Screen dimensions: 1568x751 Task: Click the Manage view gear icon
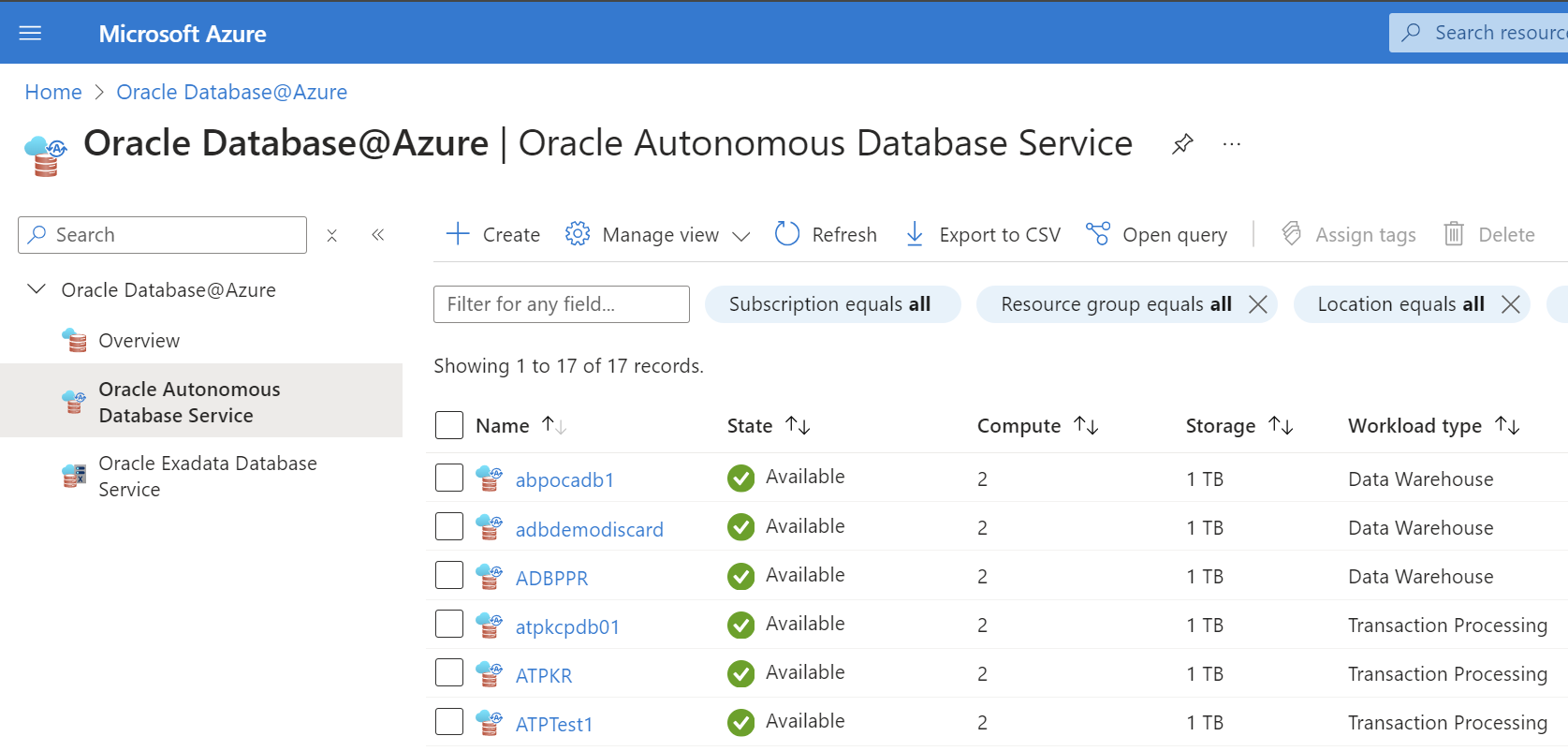pos(578,234)
